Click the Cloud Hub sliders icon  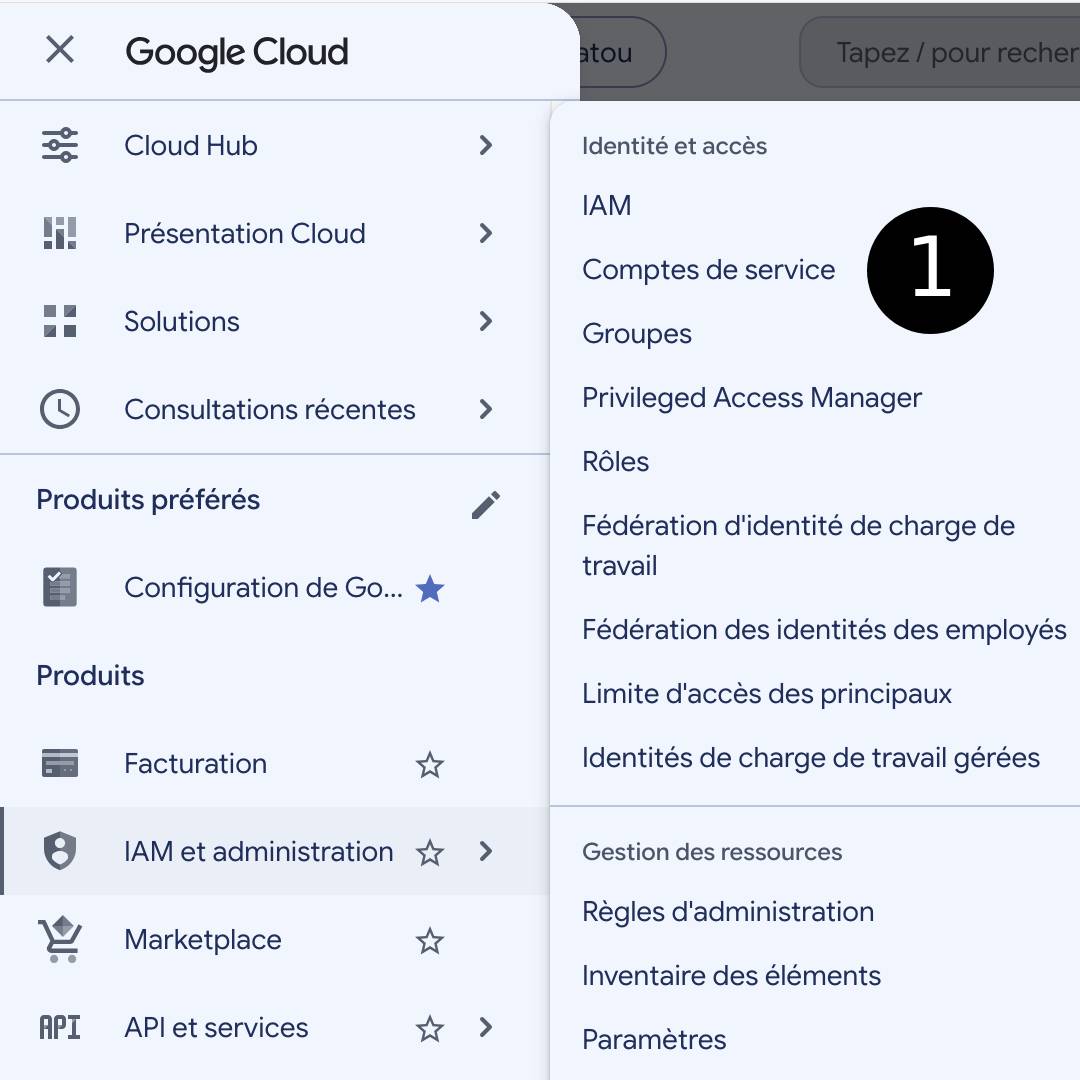coord(60,145)
